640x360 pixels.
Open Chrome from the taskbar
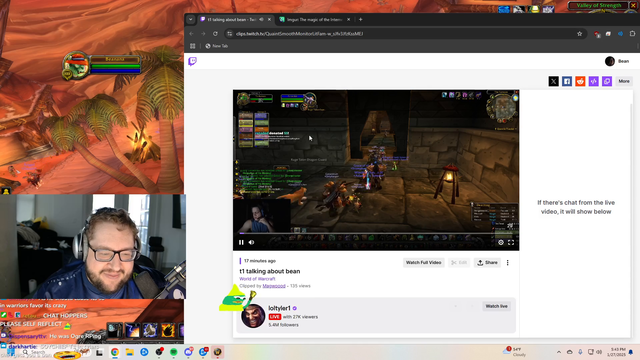point(115,352)
